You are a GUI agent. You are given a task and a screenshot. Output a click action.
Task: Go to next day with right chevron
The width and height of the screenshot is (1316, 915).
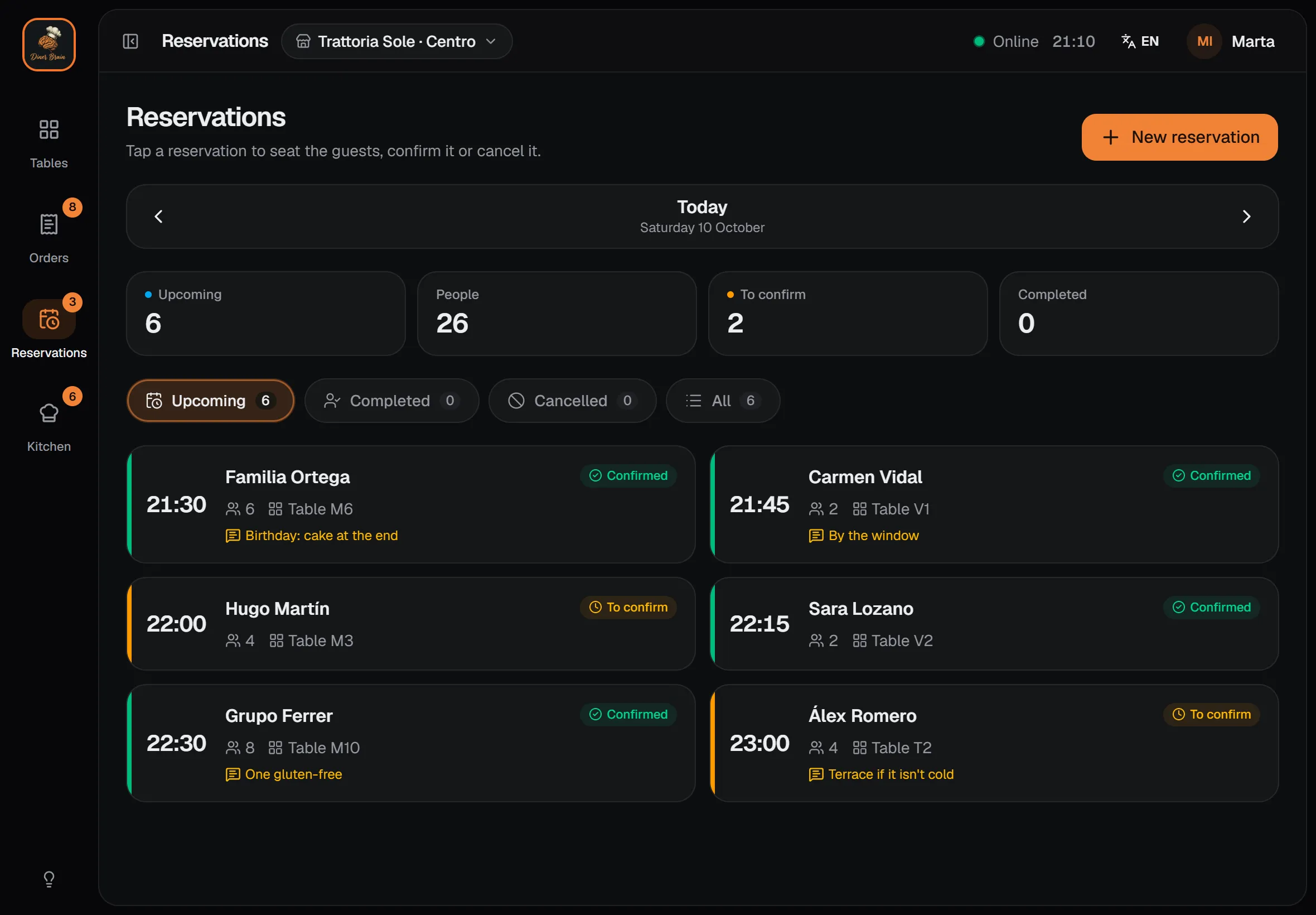click(x=1246, y=216)
